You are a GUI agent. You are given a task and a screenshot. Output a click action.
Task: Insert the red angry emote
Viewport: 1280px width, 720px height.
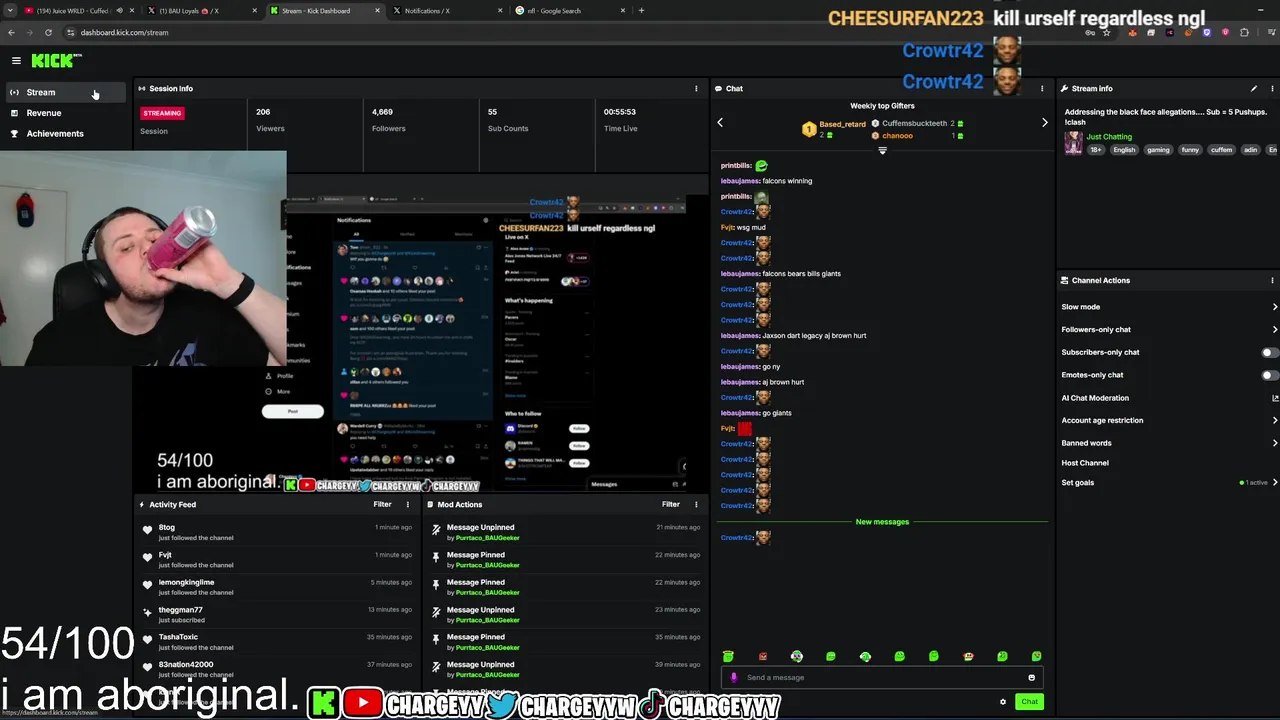click(762, 657)
